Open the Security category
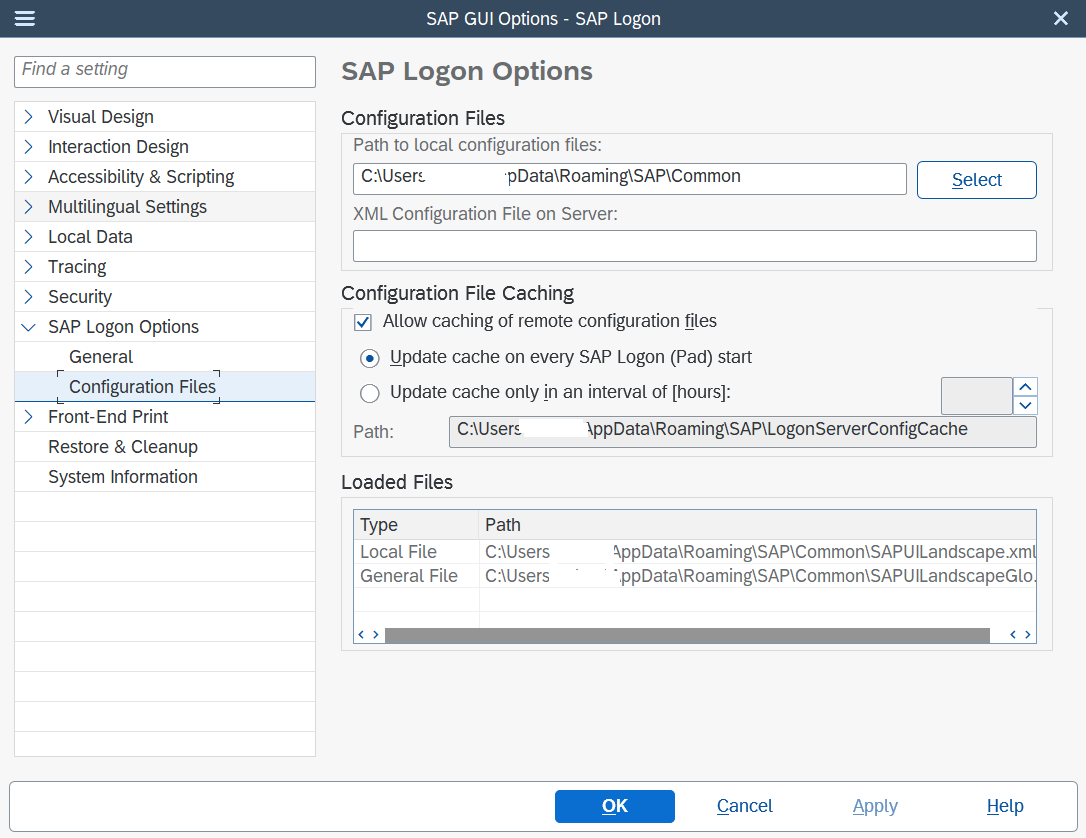 tap(80, 296)
